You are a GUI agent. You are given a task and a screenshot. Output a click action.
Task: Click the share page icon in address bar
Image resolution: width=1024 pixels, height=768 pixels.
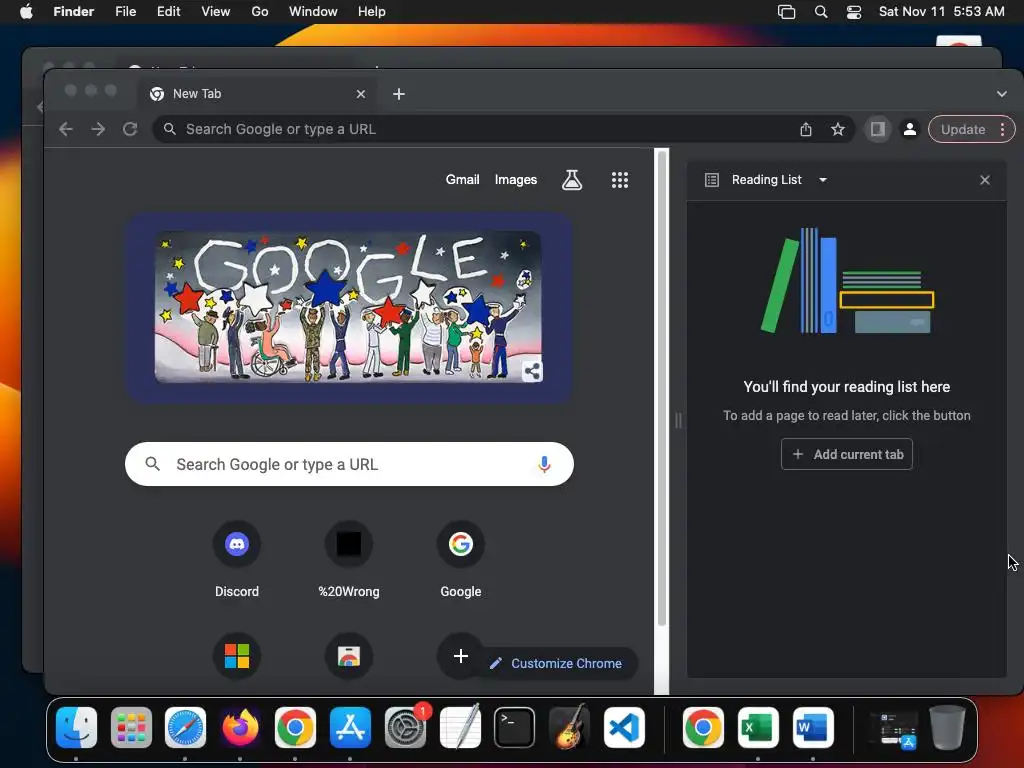(x=806, y=129)
